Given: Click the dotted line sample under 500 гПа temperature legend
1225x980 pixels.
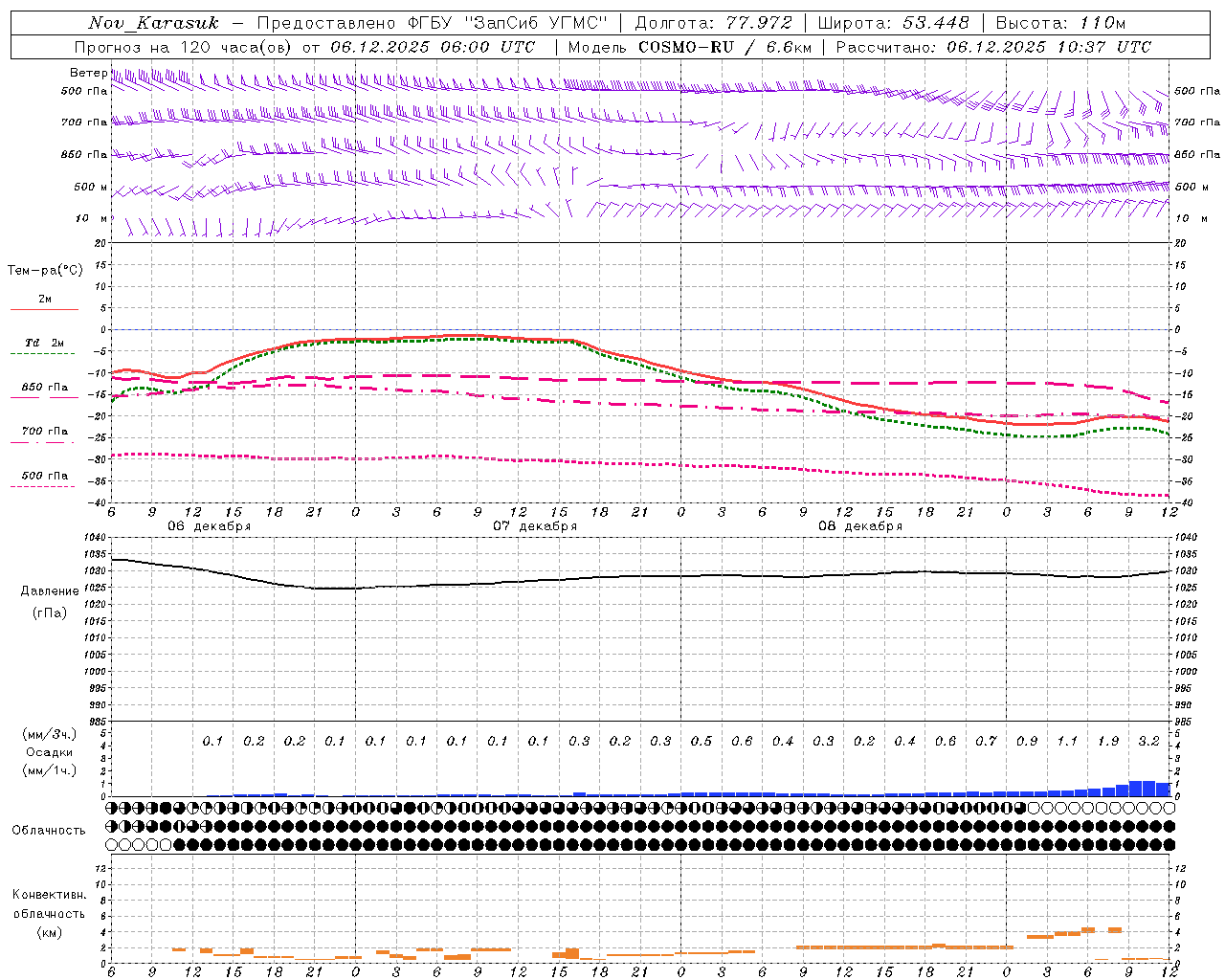Looking at the screenshot, I should click(44, 486).
